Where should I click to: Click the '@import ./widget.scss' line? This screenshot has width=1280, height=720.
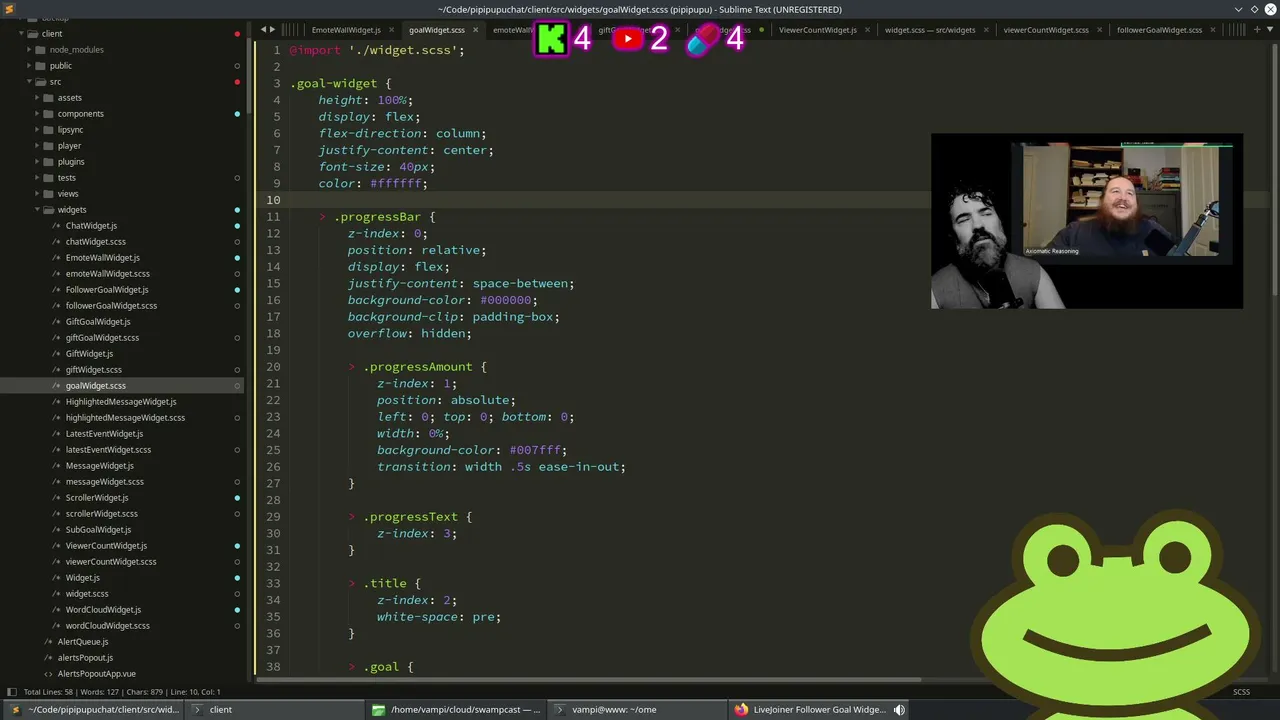[377, 50]
